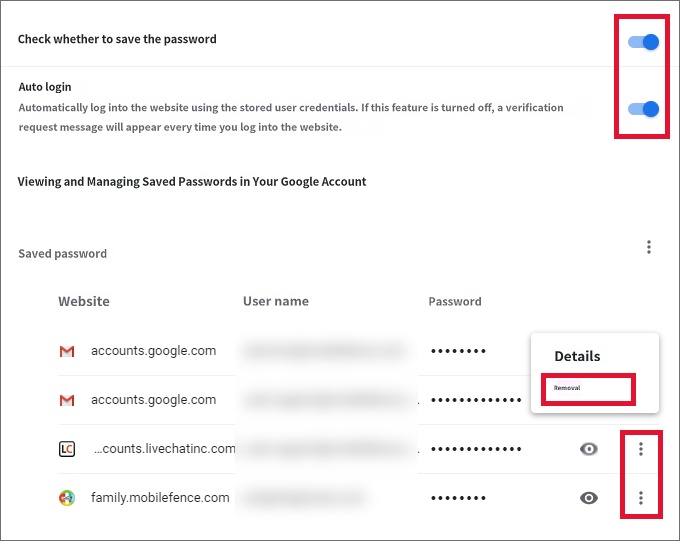Open first accounts.google.com website link
The height and width of the screenshot is (541, 680).
coord(154,351)
